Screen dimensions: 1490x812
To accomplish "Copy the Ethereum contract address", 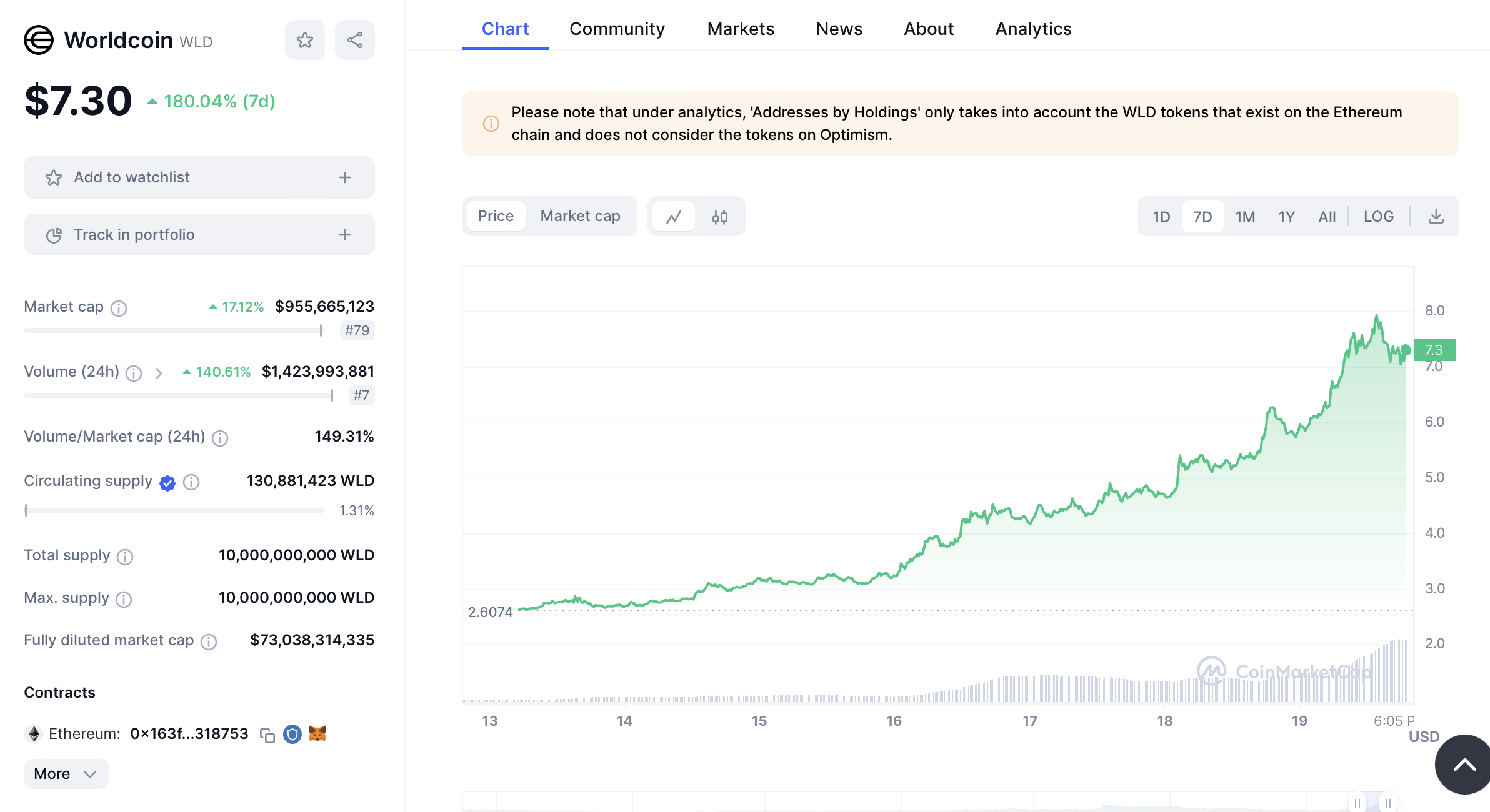I will [x=267, y=735].
